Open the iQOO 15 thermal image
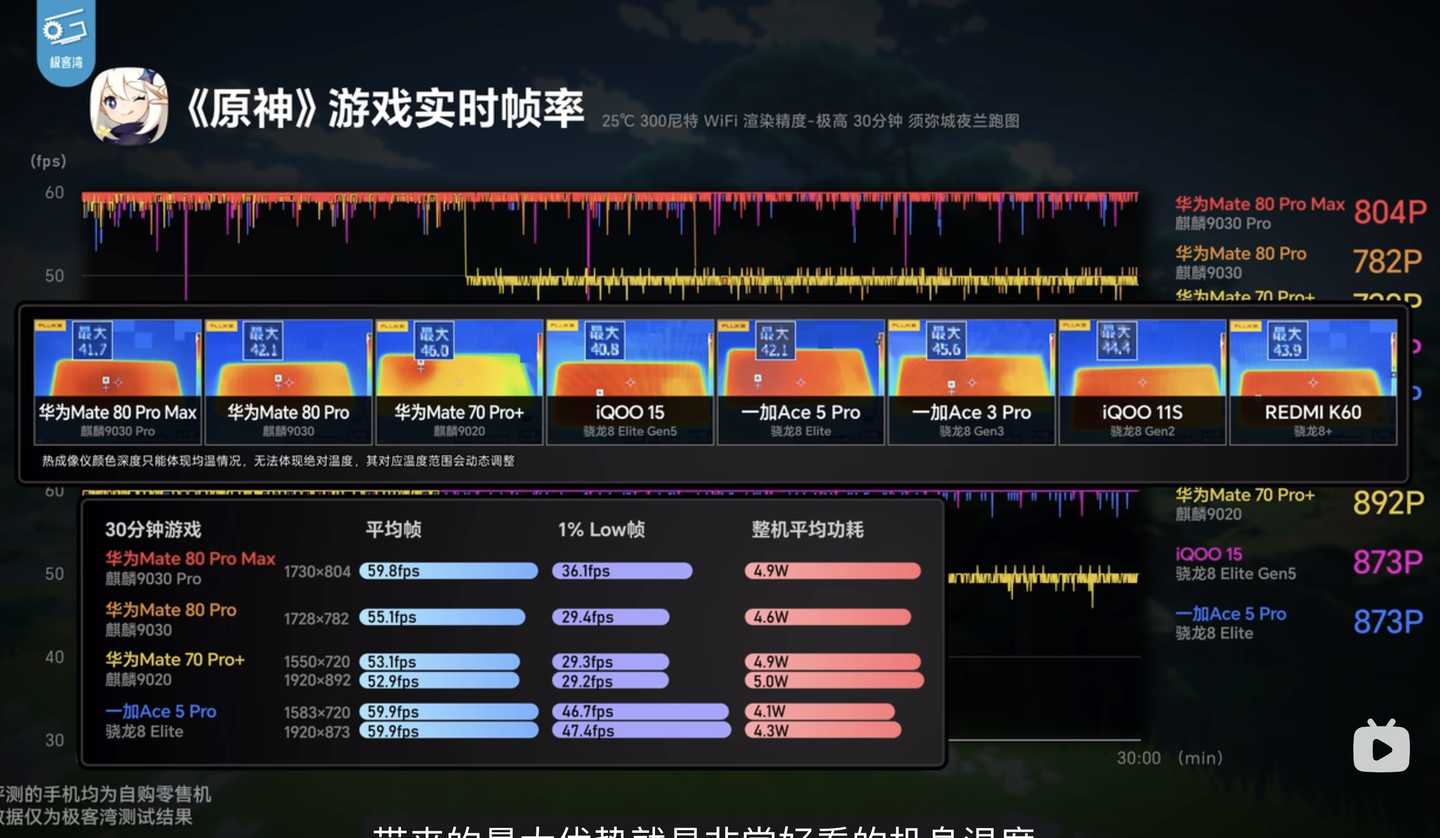The height and width of the screenshot is (838, 1440). [x=630, y=382]
